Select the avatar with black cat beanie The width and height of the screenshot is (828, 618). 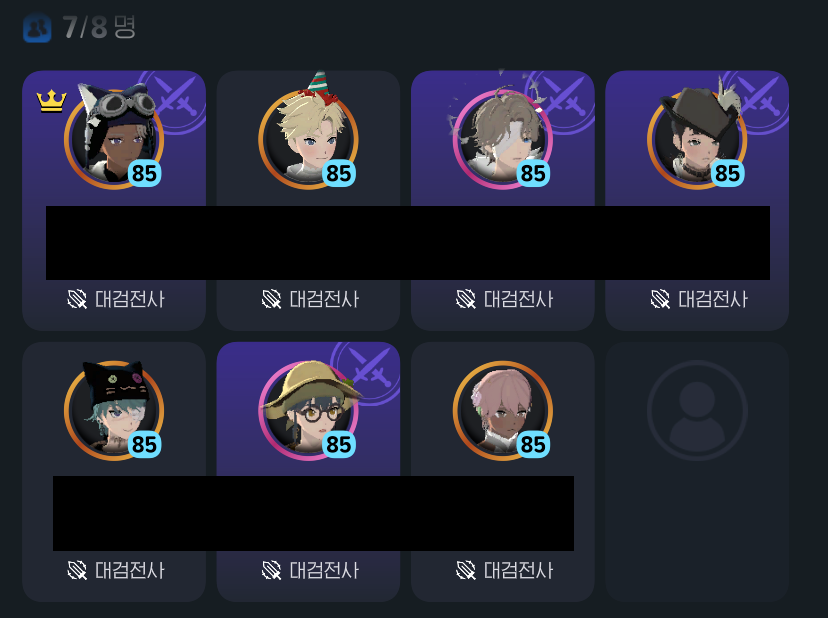pos(114,411)
